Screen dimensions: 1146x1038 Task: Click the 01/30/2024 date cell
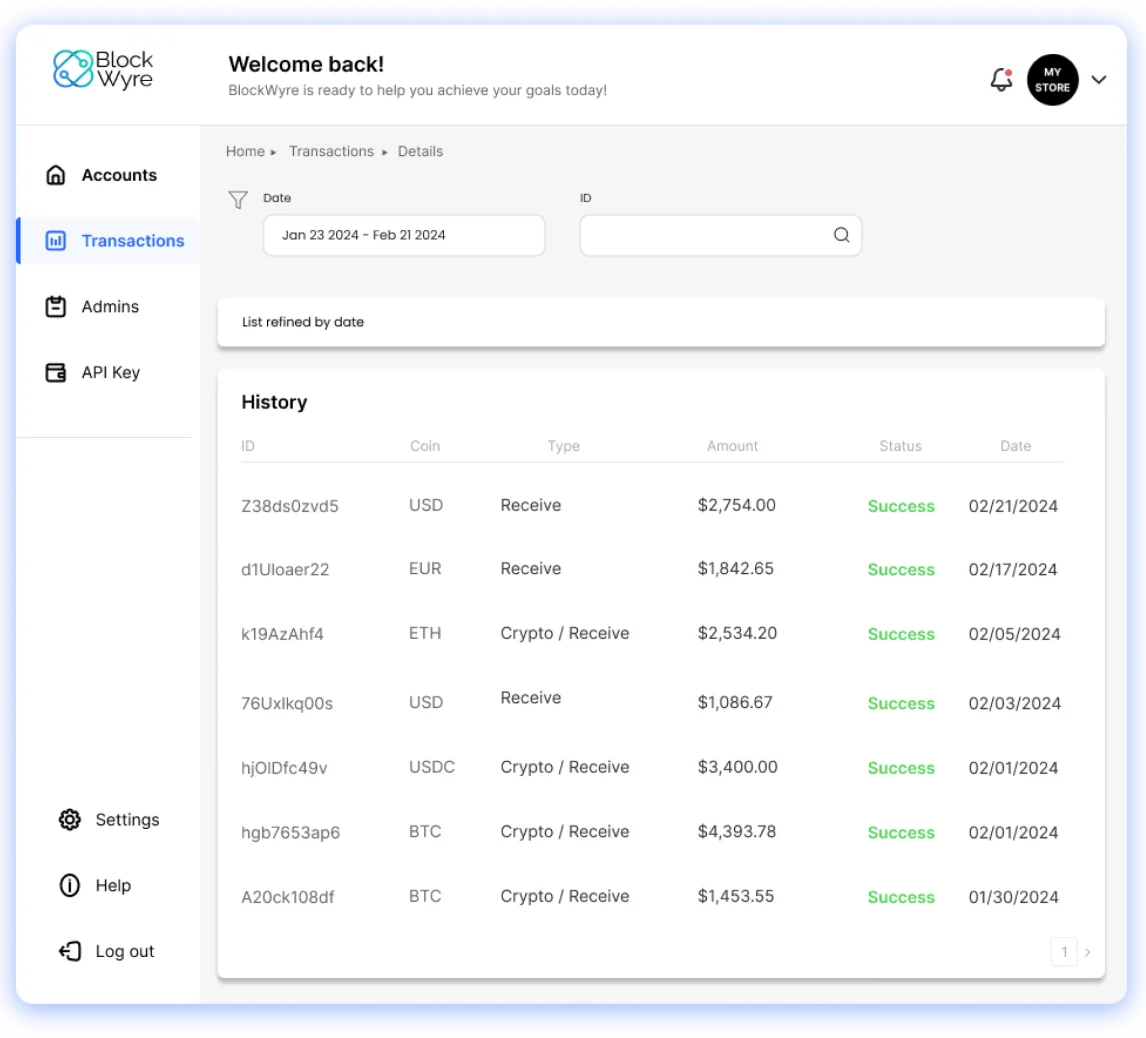coord(1013,897)
